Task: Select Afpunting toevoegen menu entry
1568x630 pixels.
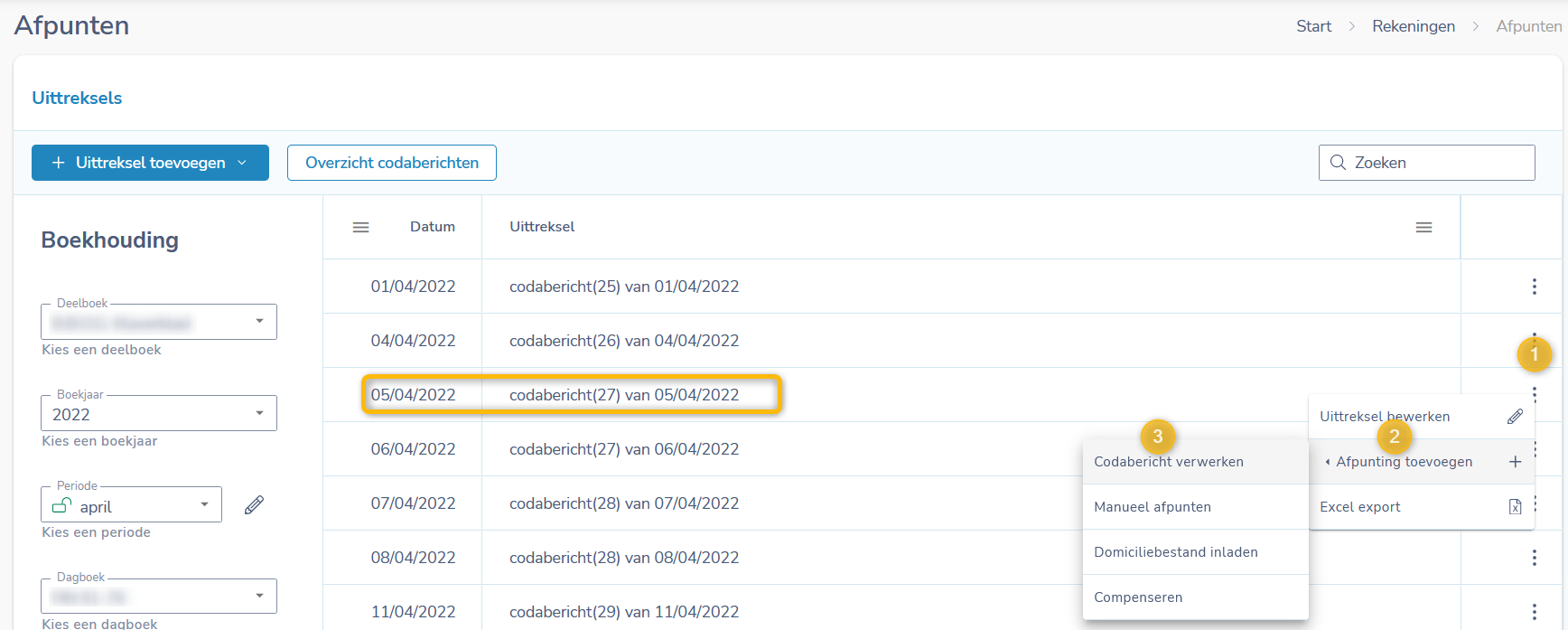Action: tap(1421, 462)
